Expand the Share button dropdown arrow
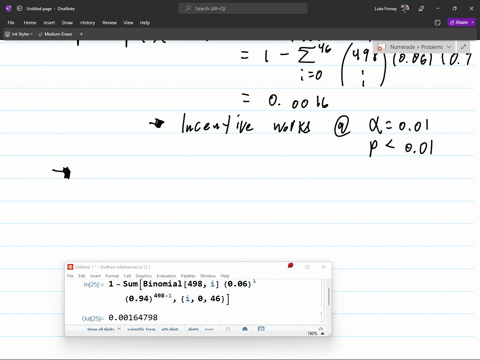 (473, 22)
